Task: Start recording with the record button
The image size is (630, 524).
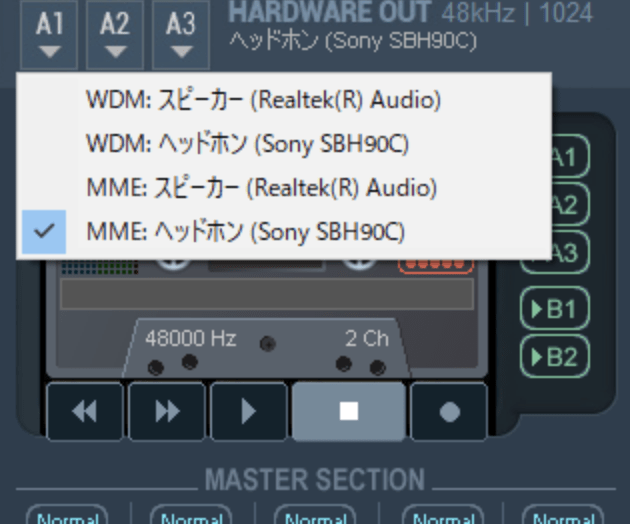Action: point(449,411)
